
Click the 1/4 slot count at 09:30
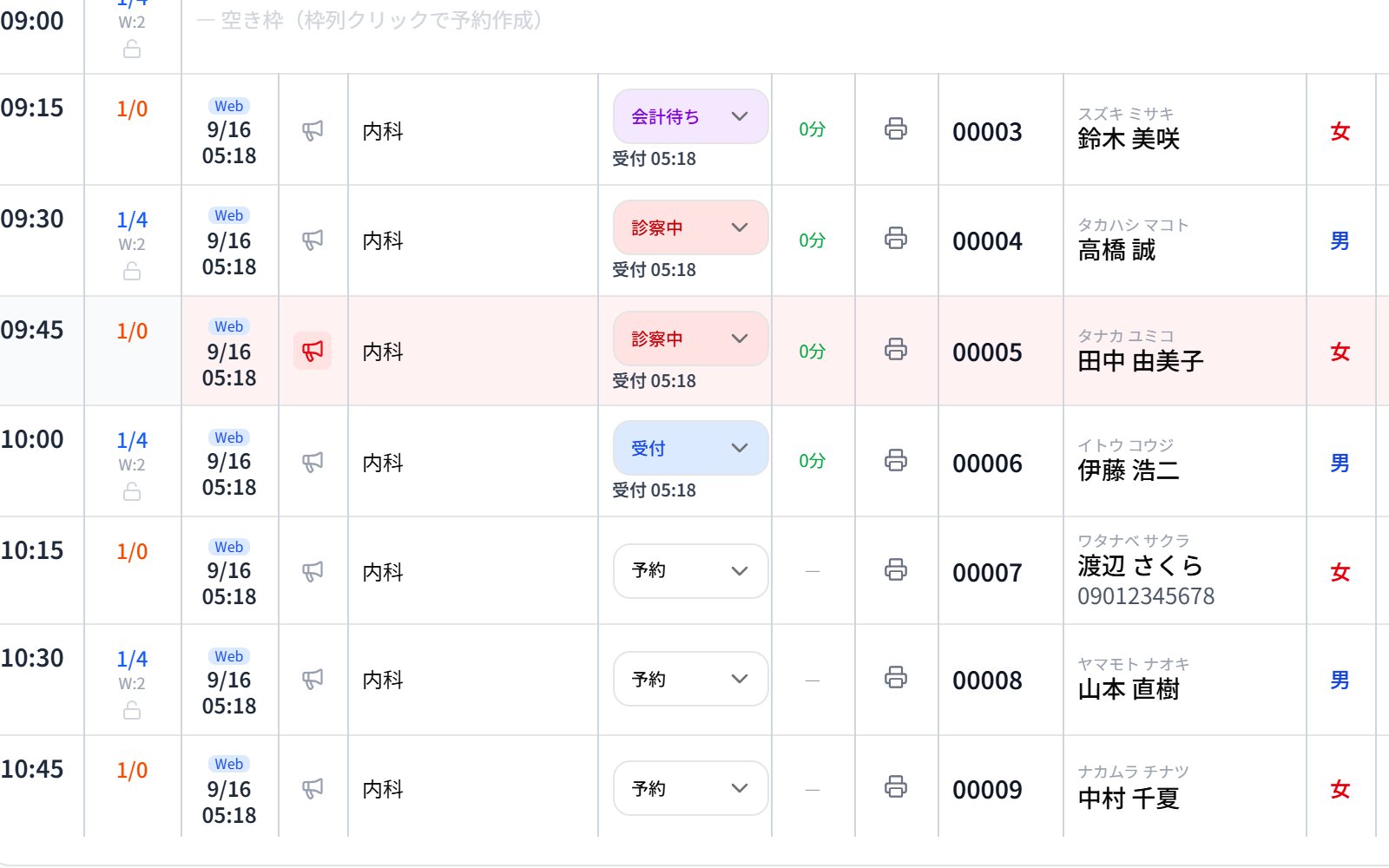pos(132,220)
